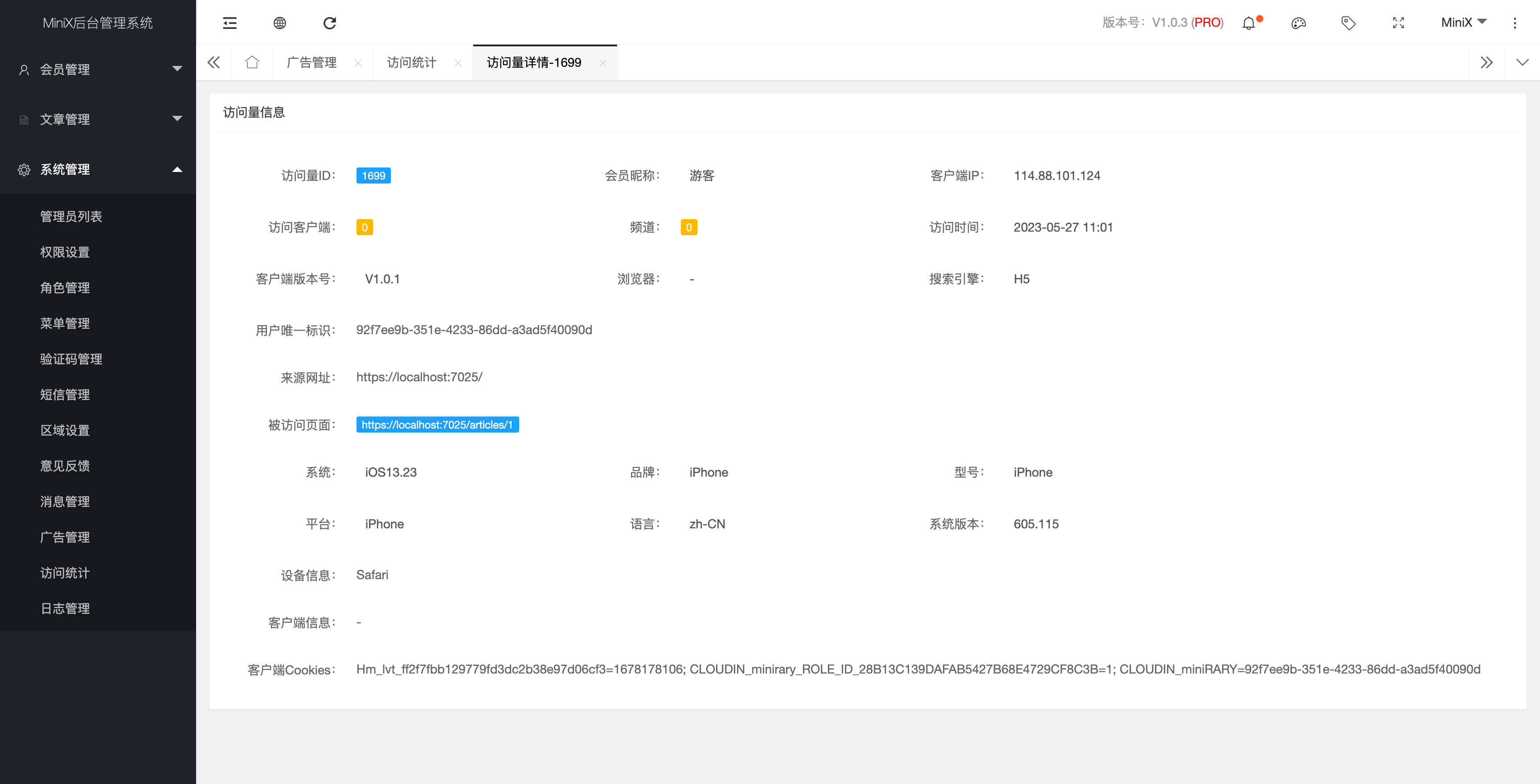Open the visited page articles/1 link
Screen dimensions: 1540x784
click(437, 424)
